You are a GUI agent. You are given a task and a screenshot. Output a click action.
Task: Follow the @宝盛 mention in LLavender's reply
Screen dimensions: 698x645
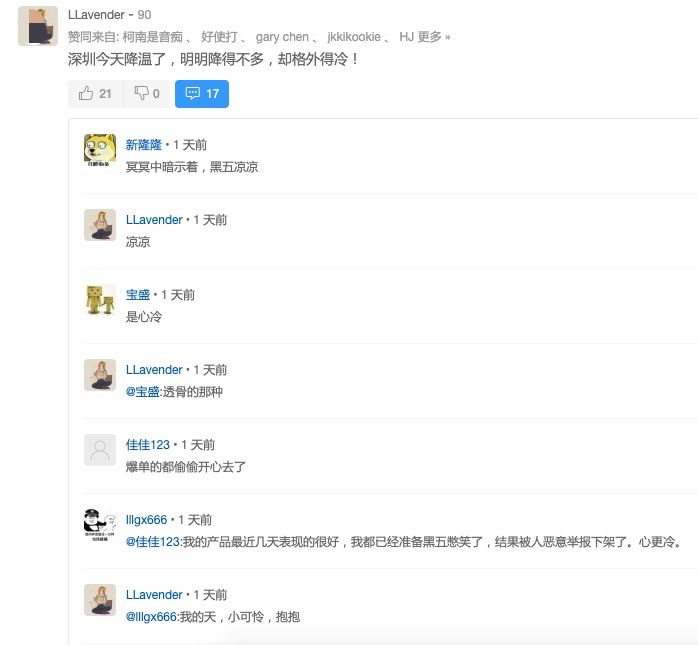tap(142, 392)
